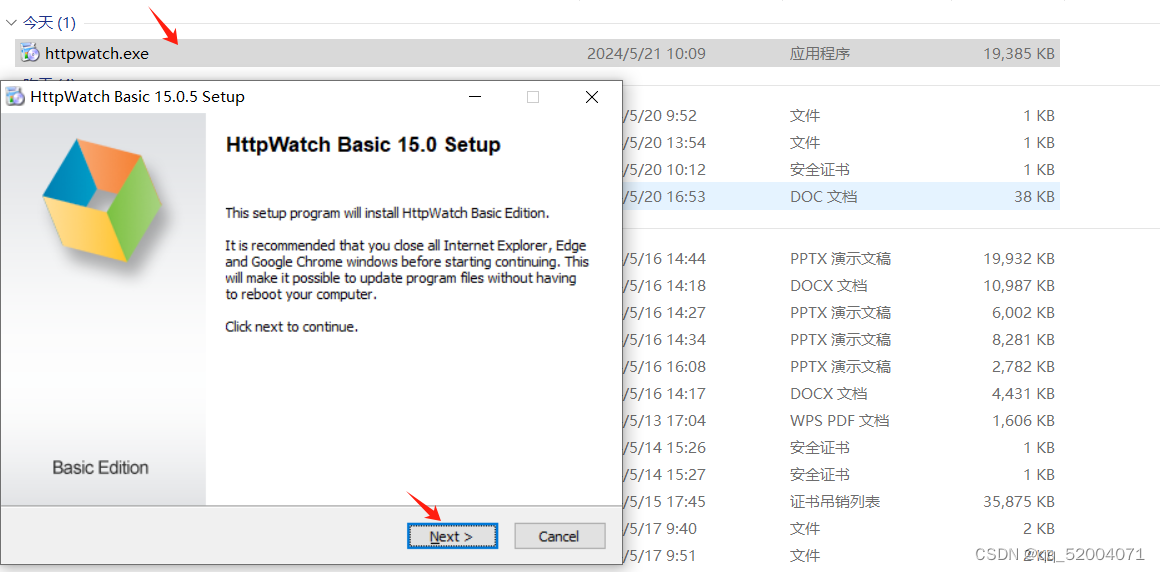Select the DOCX row sized 4,431 KB
This screenshot has width=1160, height=572.
(x=840, y=394)
